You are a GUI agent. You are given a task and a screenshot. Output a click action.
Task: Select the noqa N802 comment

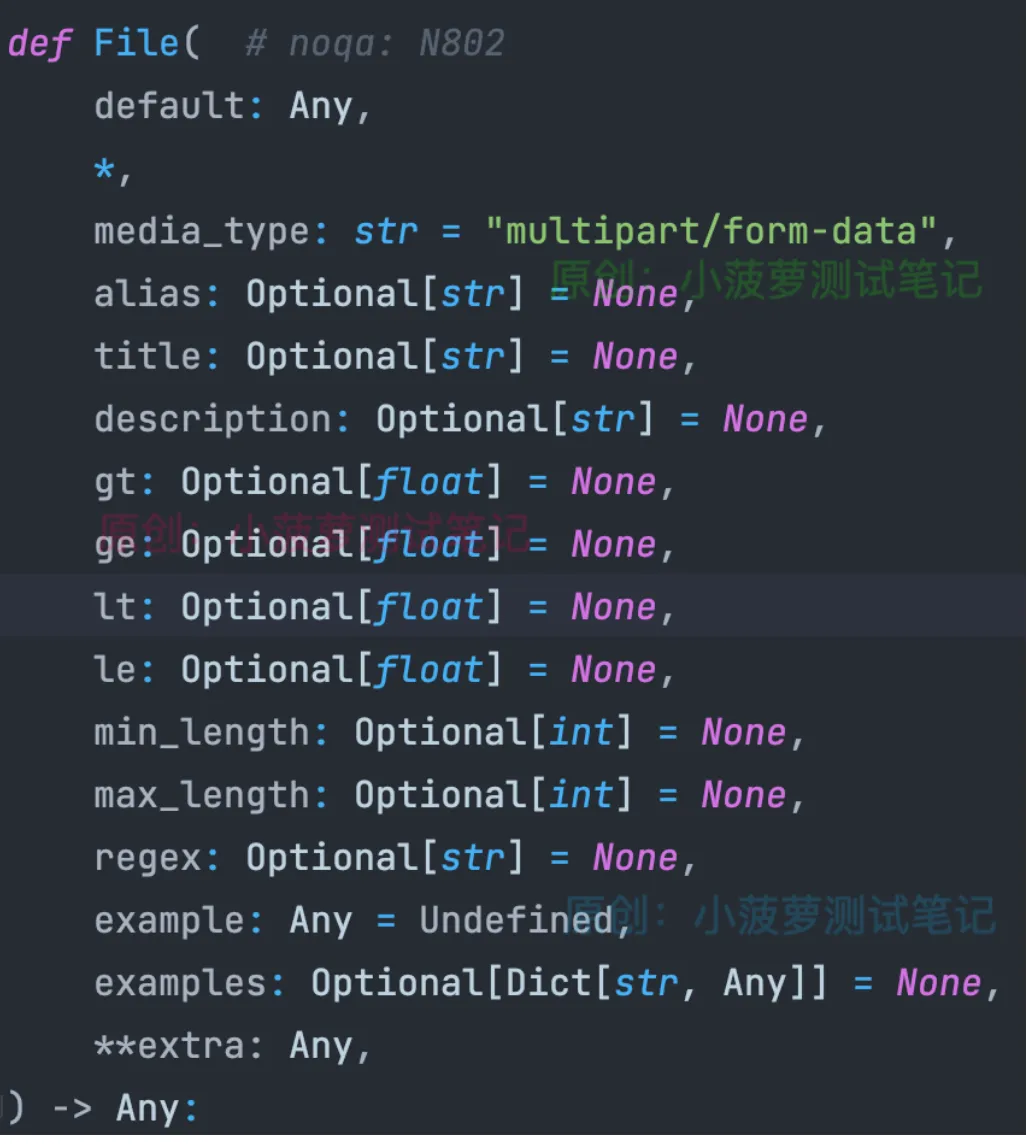pyautogui.click(x=375, y=43)
